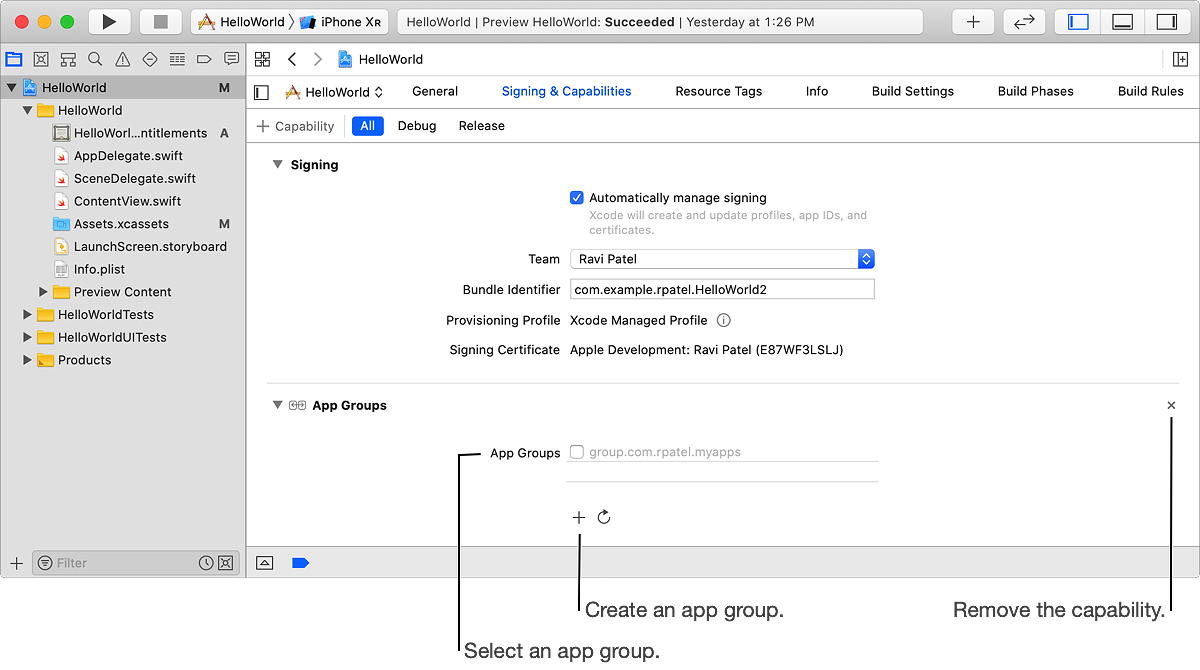The width and height of the screenshot is (1200, 670).
Task: Open Assets.xcassets
Action: pyautogui.click(x=123, y=224)
